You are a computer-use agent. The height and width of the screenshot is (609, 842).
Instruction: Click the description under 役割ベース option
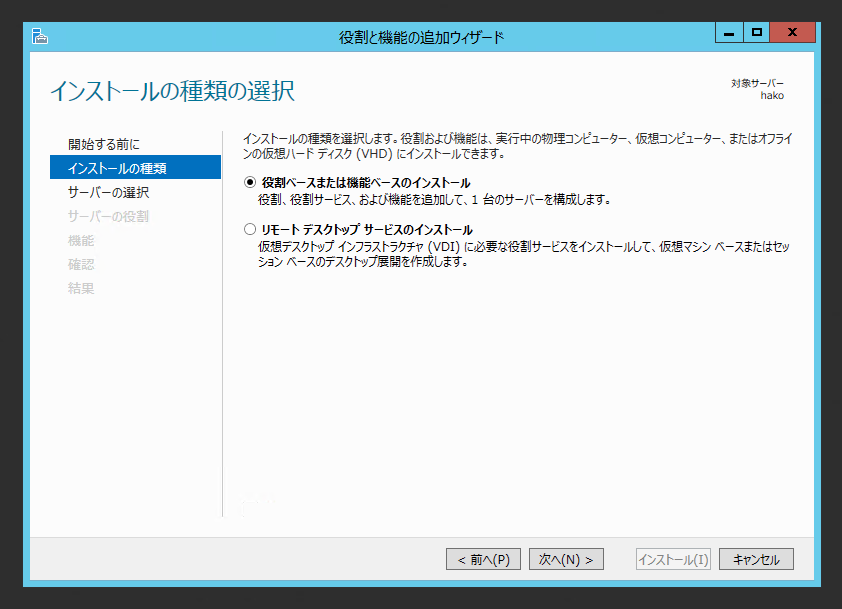coord(434,200)
